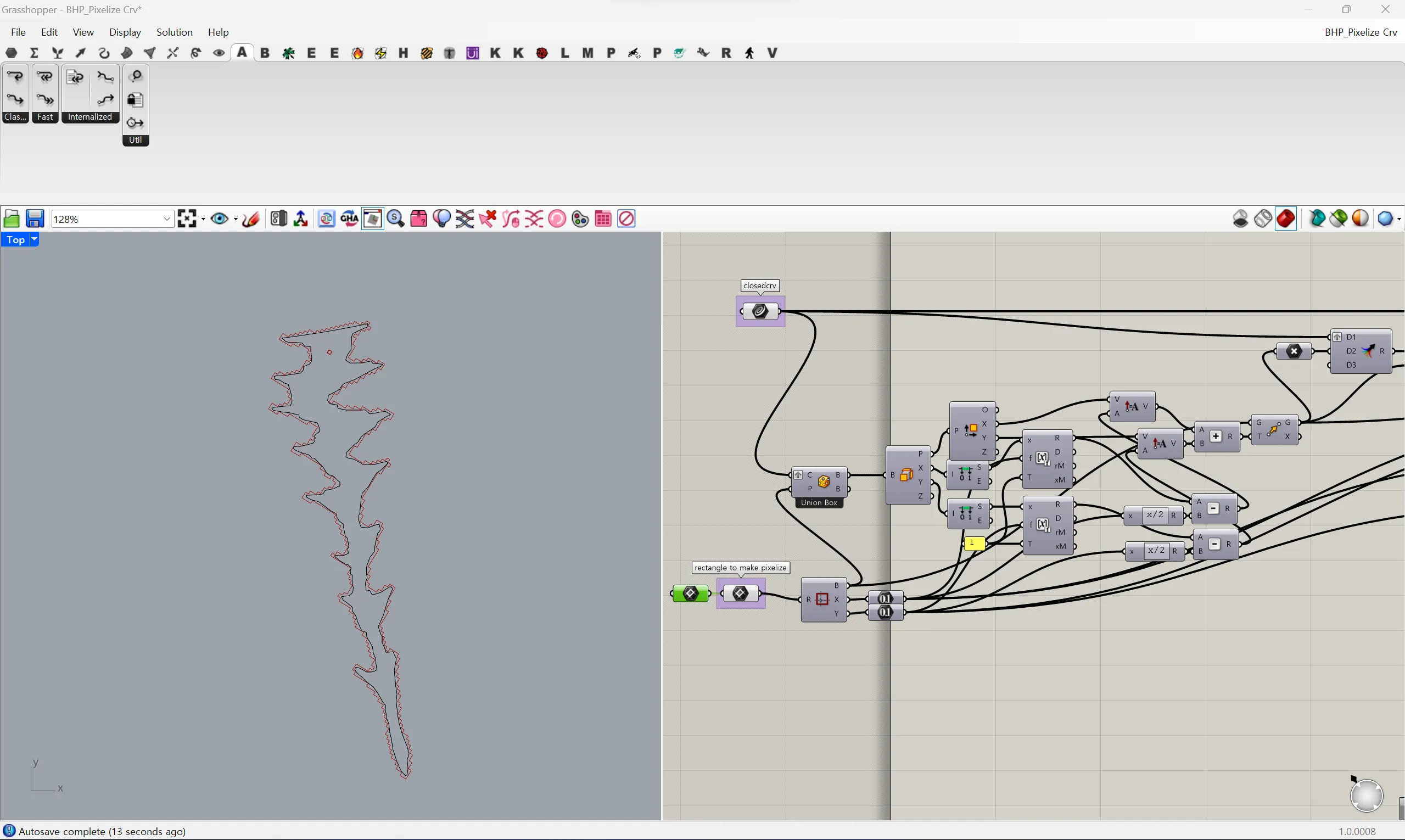Open a Grasshopper file with the green folder icon
The image size is (1405, 840).
[x=12, y=219]
